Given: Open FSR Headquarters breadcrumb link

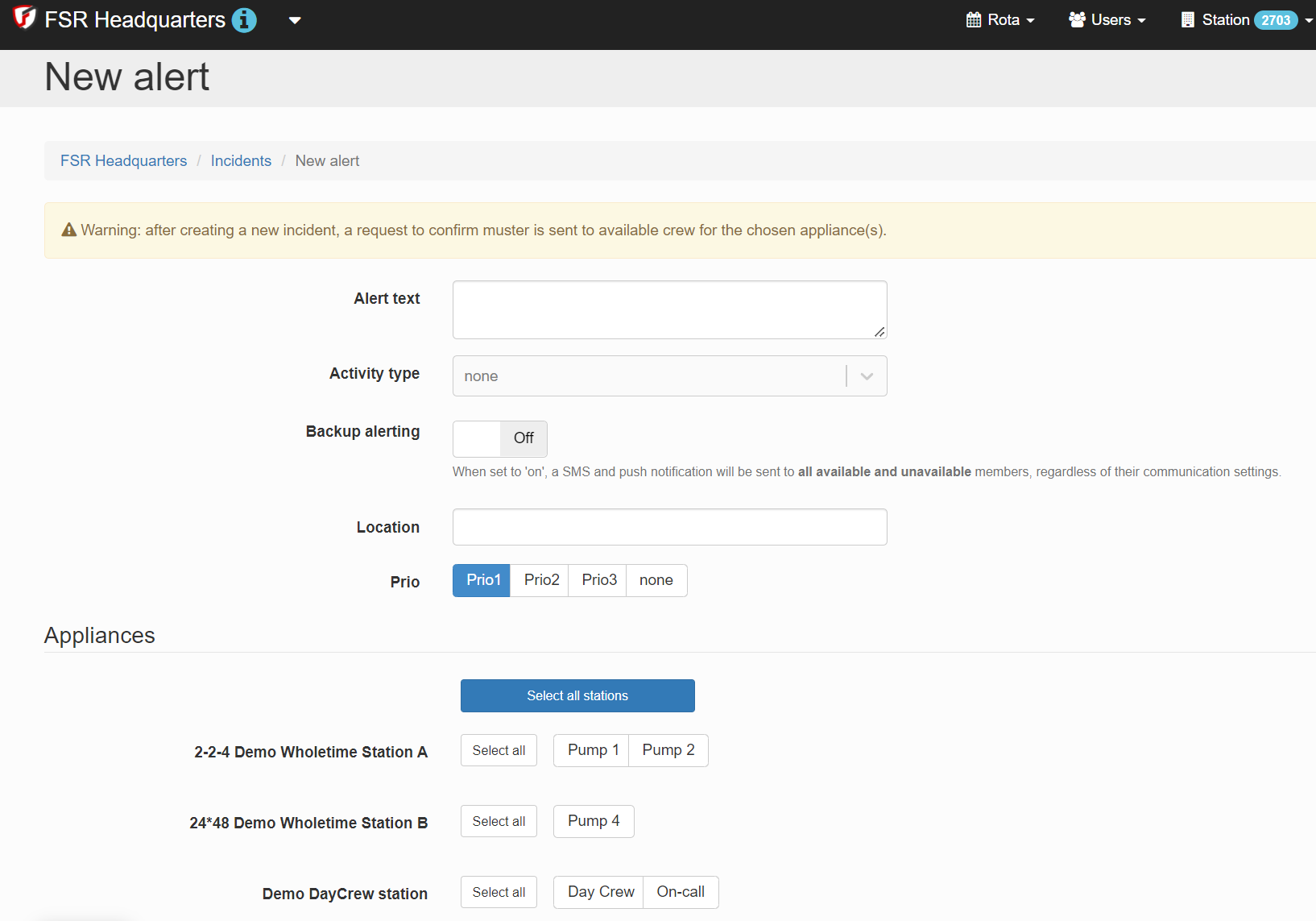Looking at the screenshot, I should point(123,161).
